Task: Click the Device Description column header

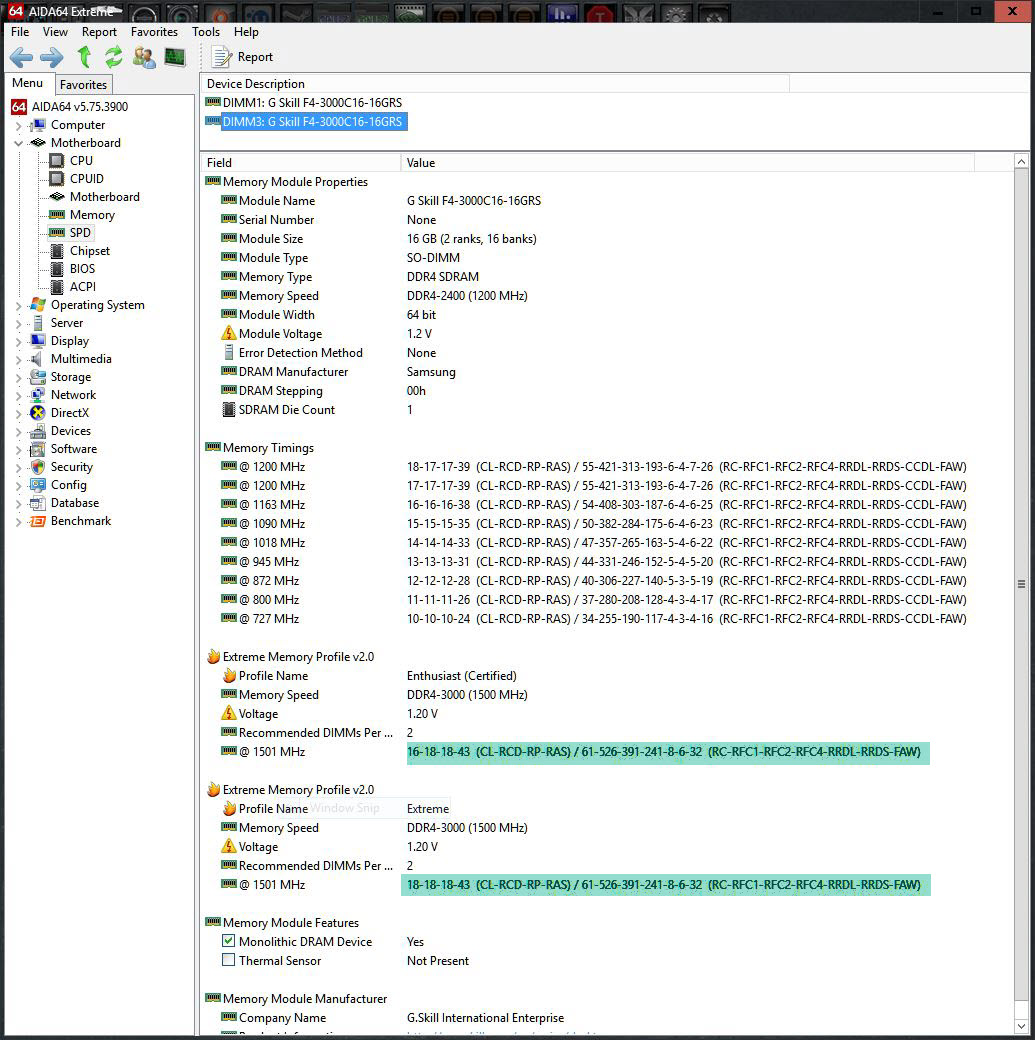Action: pyautogui.click(x=495, y=84)
